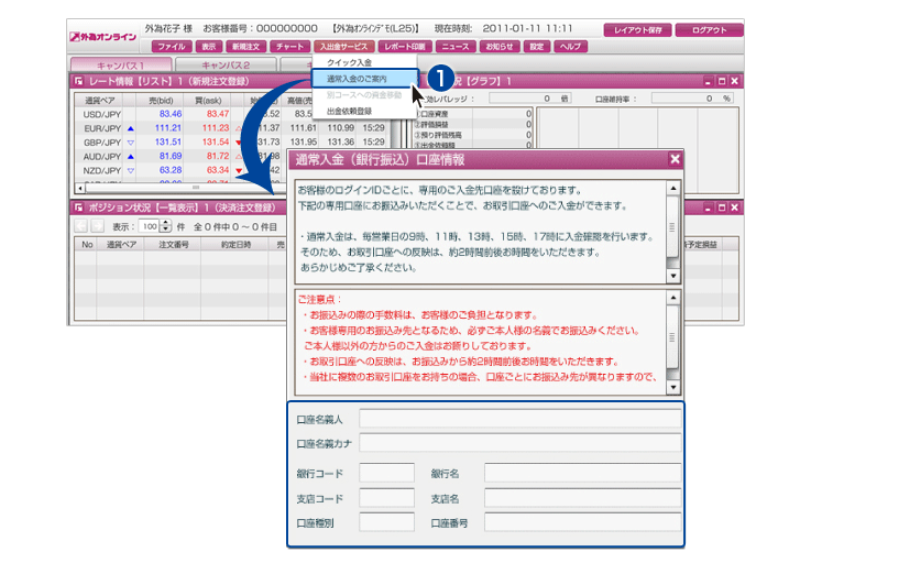Click the 口座名義人 input field
The width and height of the screenshot is (897, 573).
point(520,419)
